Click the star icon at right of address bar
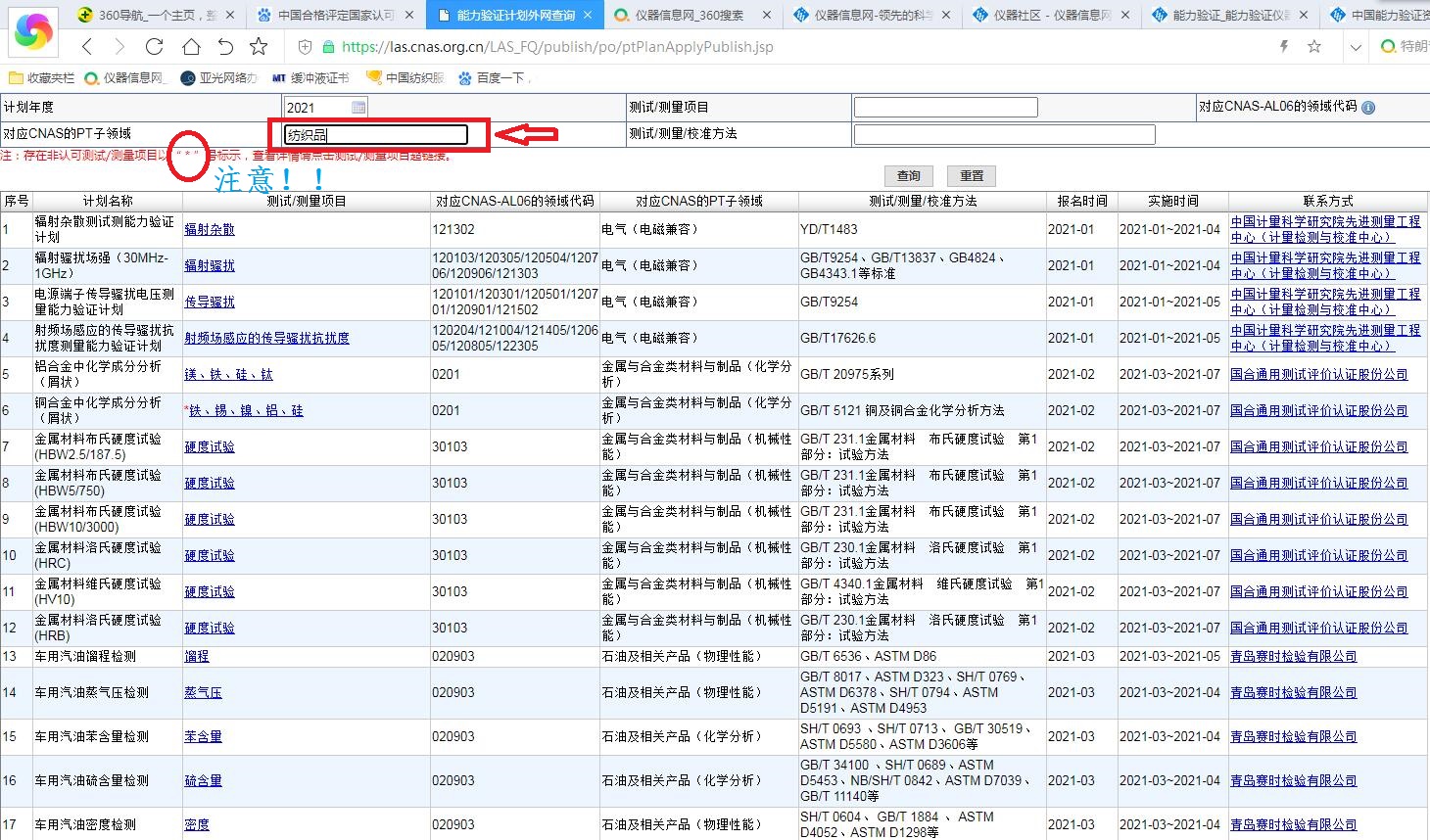1430x840 pixels. point(1314,46)
